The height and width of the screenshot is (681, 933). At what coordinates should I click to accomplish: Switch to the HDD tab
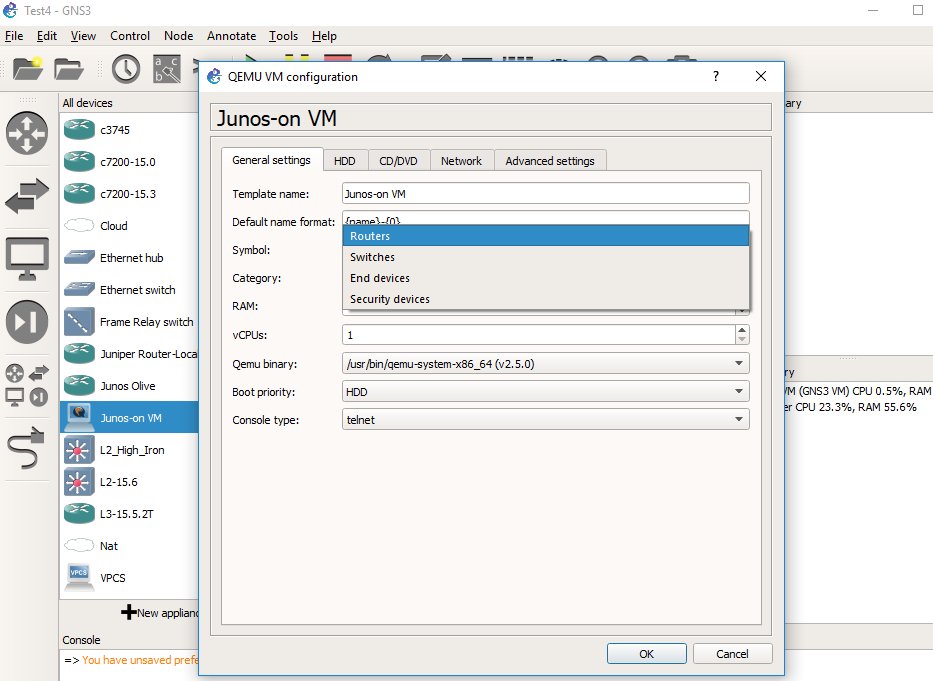345,161
